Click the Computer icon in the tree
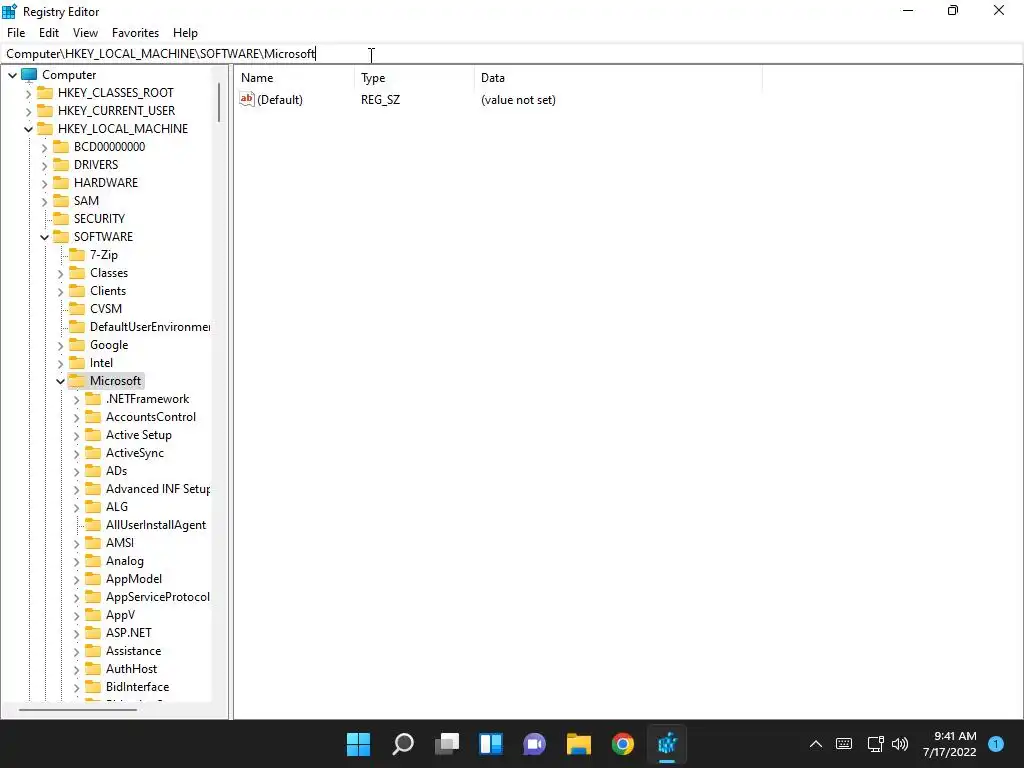 [29, 74]
